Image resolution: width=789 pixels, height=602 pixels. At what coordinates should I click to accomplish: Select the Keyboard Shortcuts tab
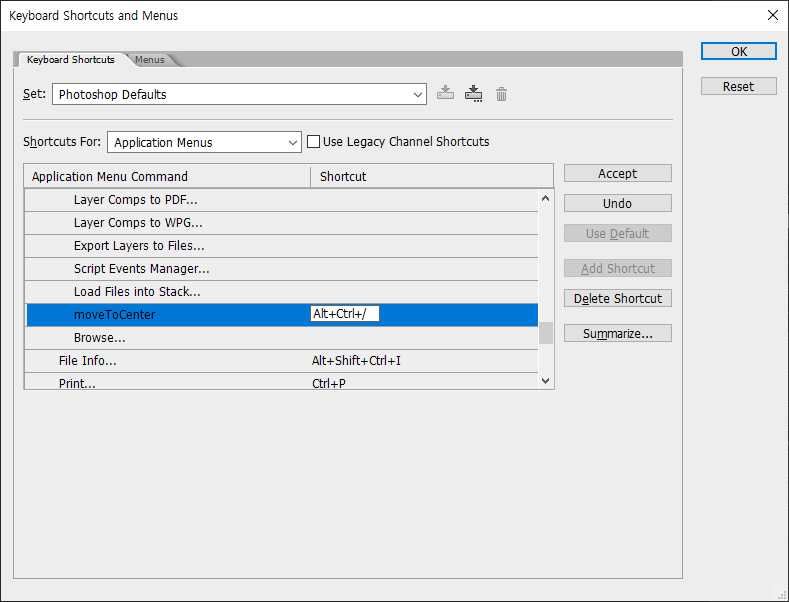pyautogui.click(x=70, y=59)
